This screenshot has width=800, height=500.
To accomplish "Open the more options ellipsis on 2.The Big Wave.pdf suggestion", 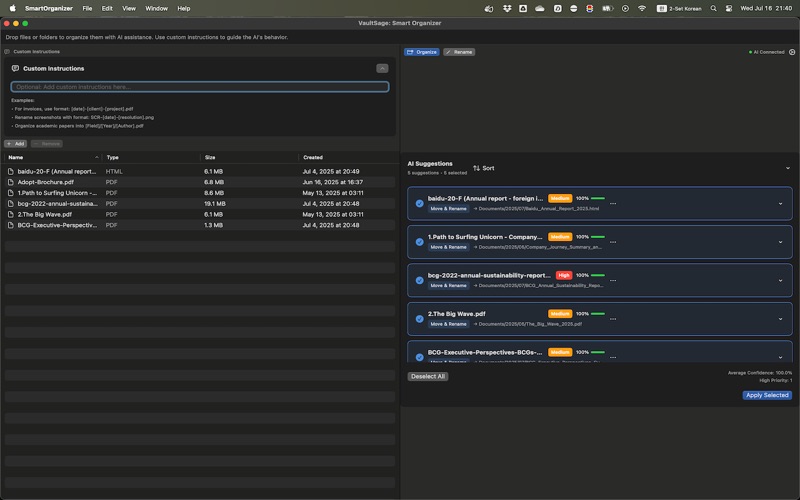I will click(x=613, y=319).
